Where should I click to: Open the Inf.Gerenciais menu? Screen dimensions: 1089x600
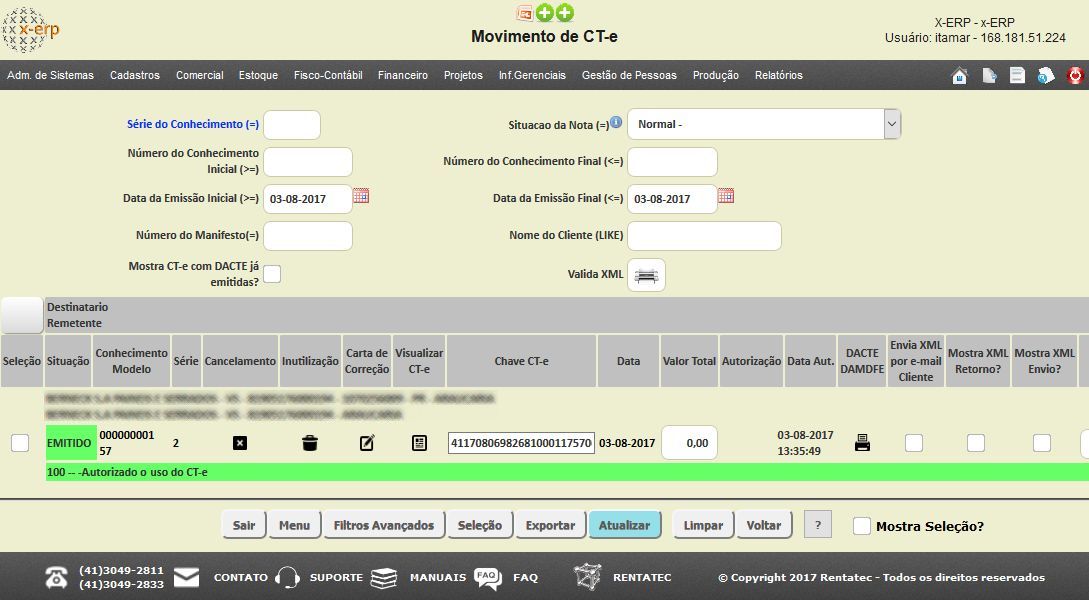click(532, 75)
